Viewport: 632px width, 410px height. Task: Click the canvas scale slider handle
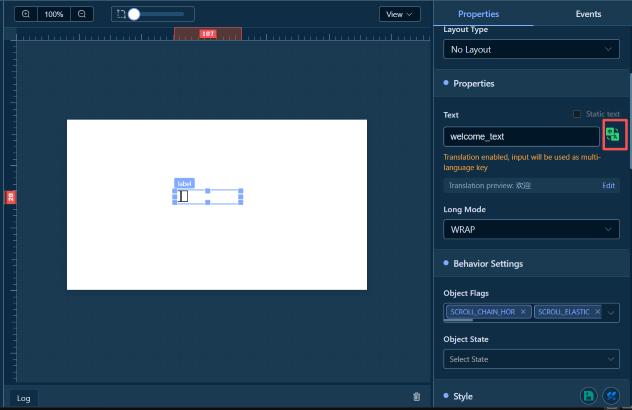click(x=134, y=15)
